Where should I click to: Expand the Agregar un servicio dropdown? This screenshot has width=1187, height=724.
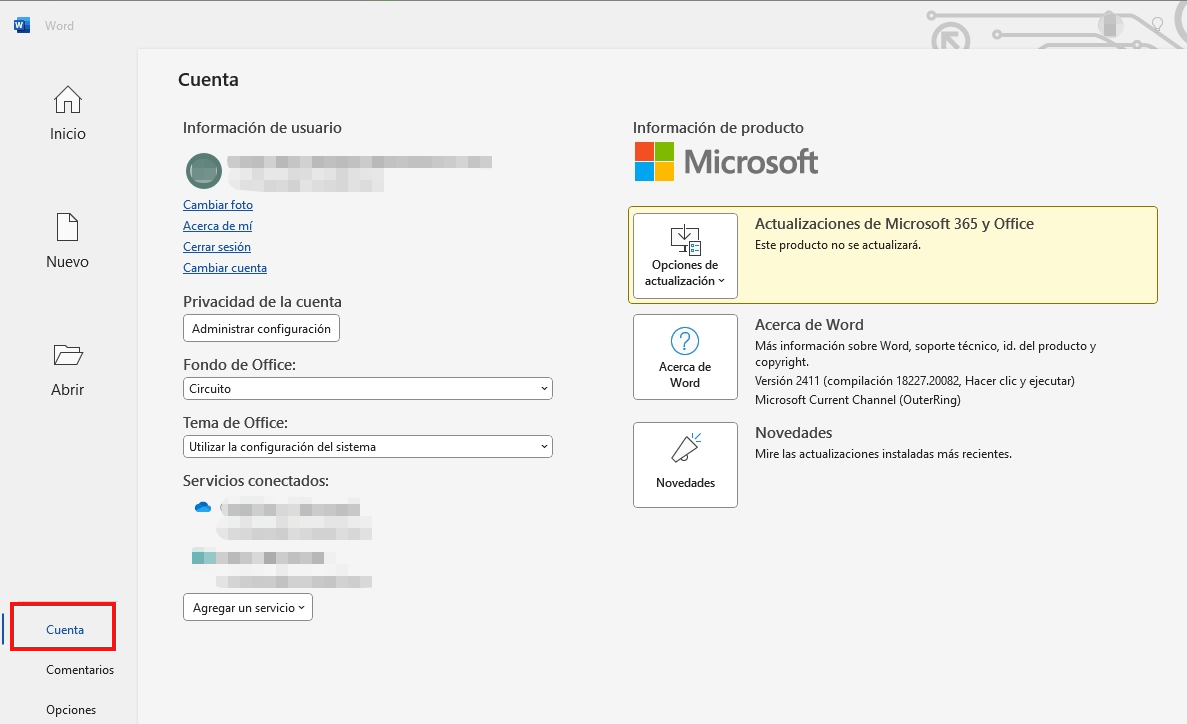pos(248,607)
